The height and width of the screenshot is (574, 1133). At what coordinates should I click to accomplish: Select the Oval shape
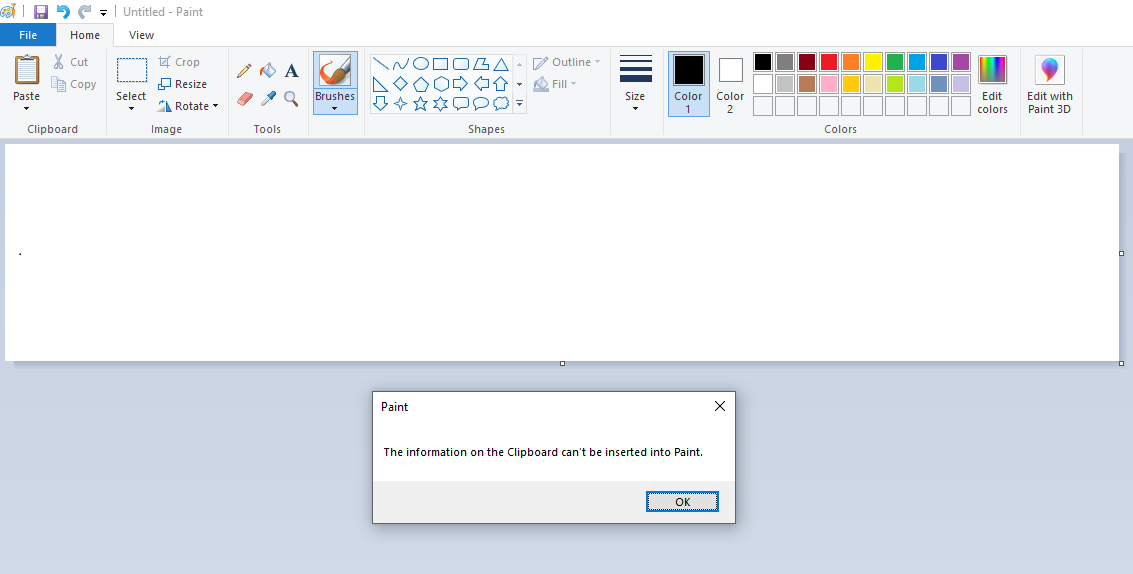(x=421, y=64)
